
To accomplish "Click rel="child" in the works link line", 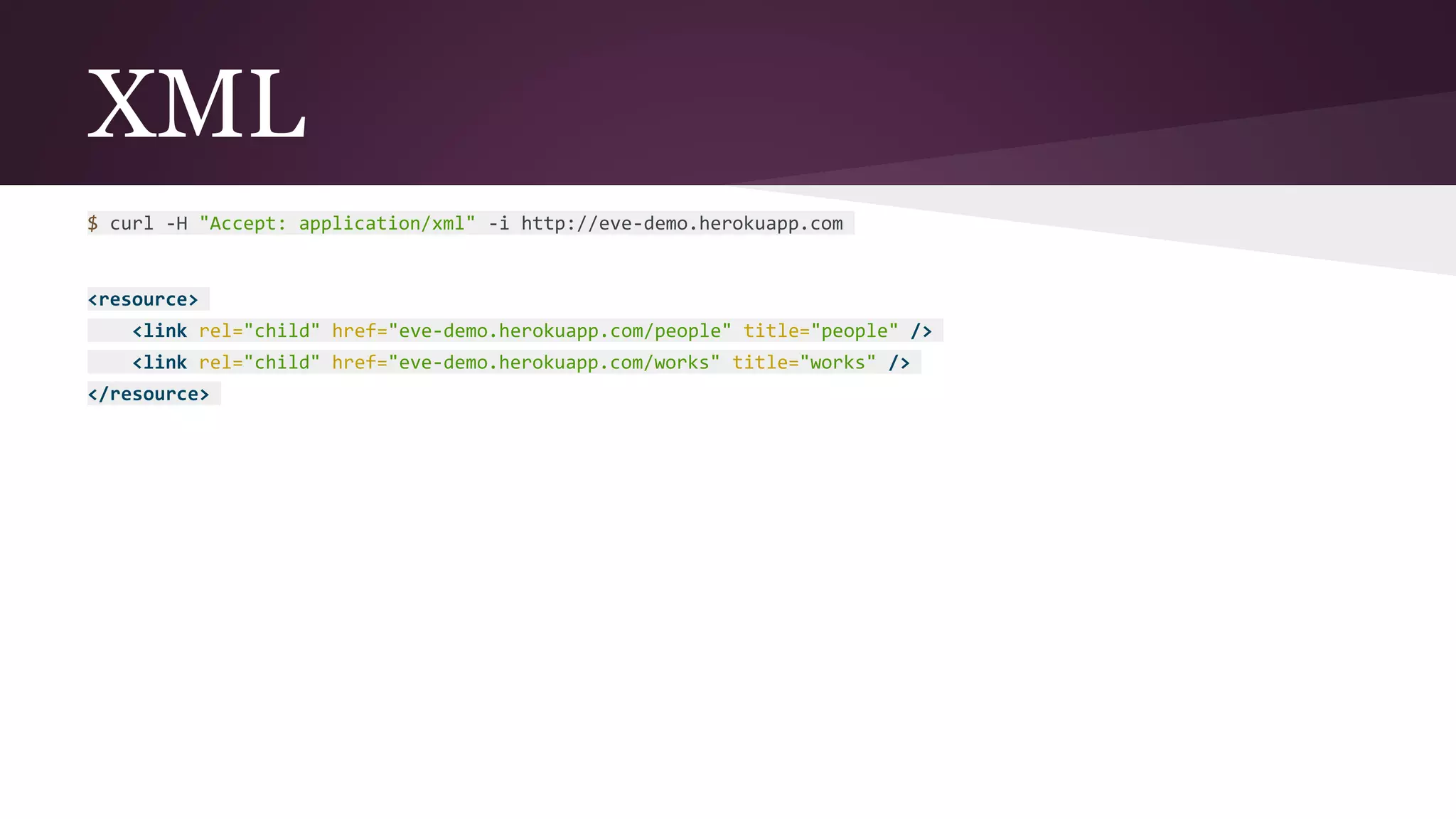I will pos(259,363).
